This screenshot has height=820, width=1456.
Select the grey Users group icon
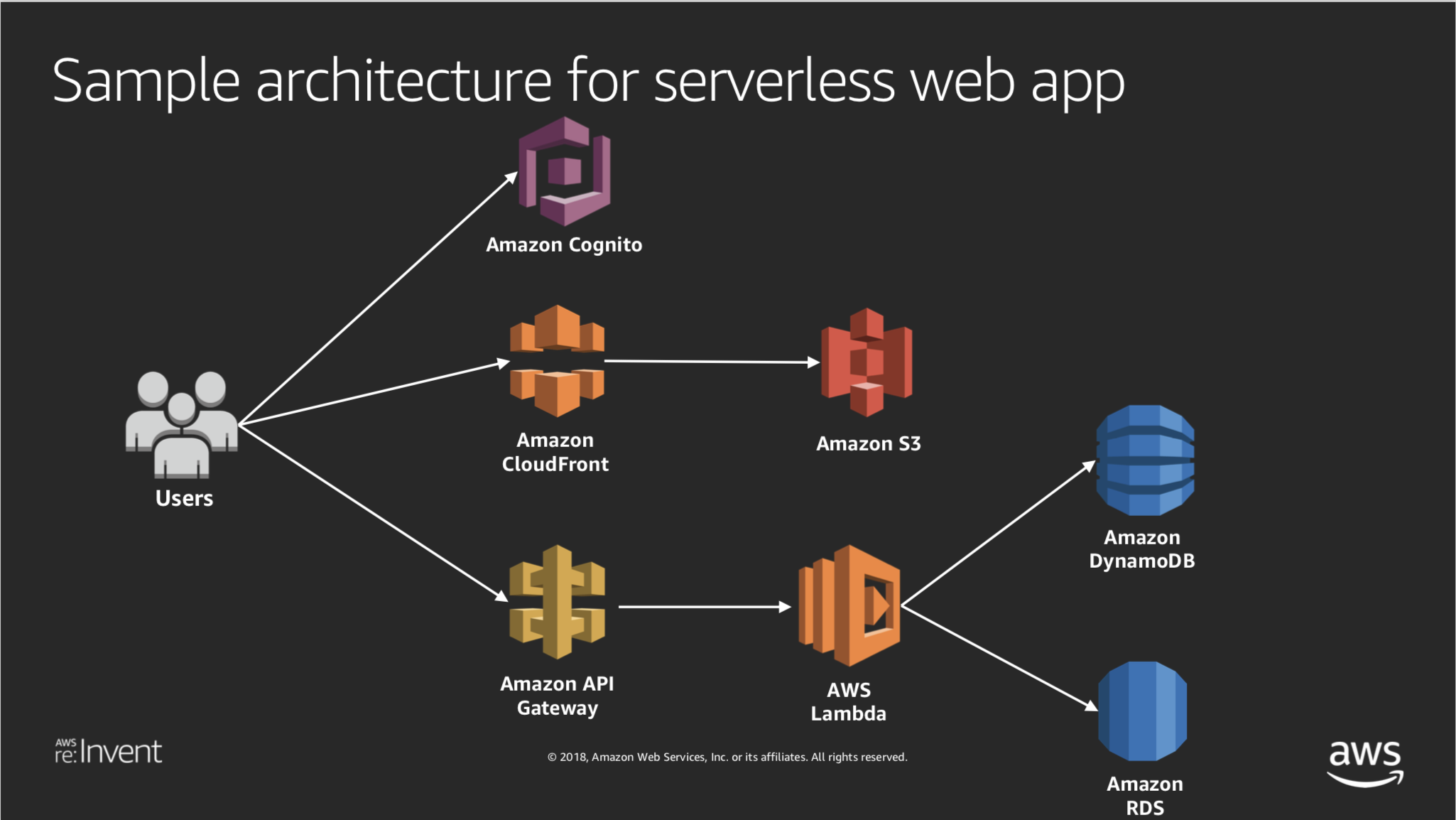[x=182, y=424]
